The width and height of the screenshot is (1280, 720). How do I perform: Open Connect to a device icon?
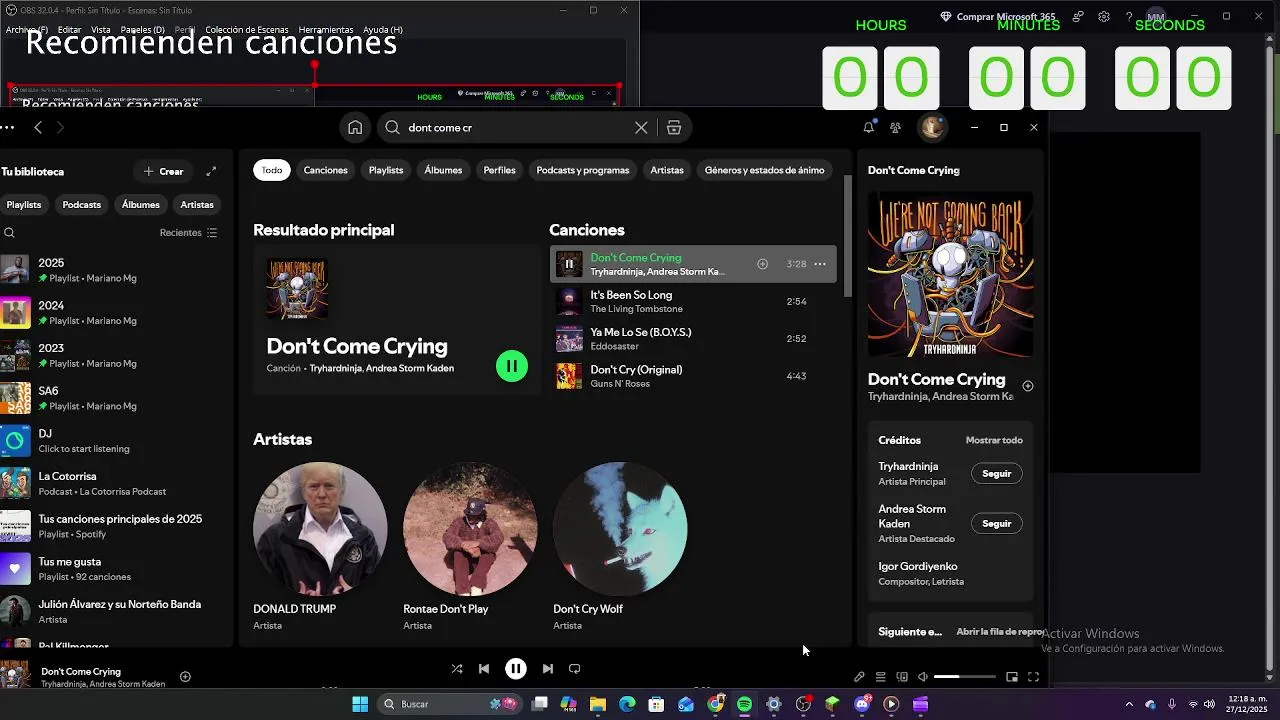[902, 677]
